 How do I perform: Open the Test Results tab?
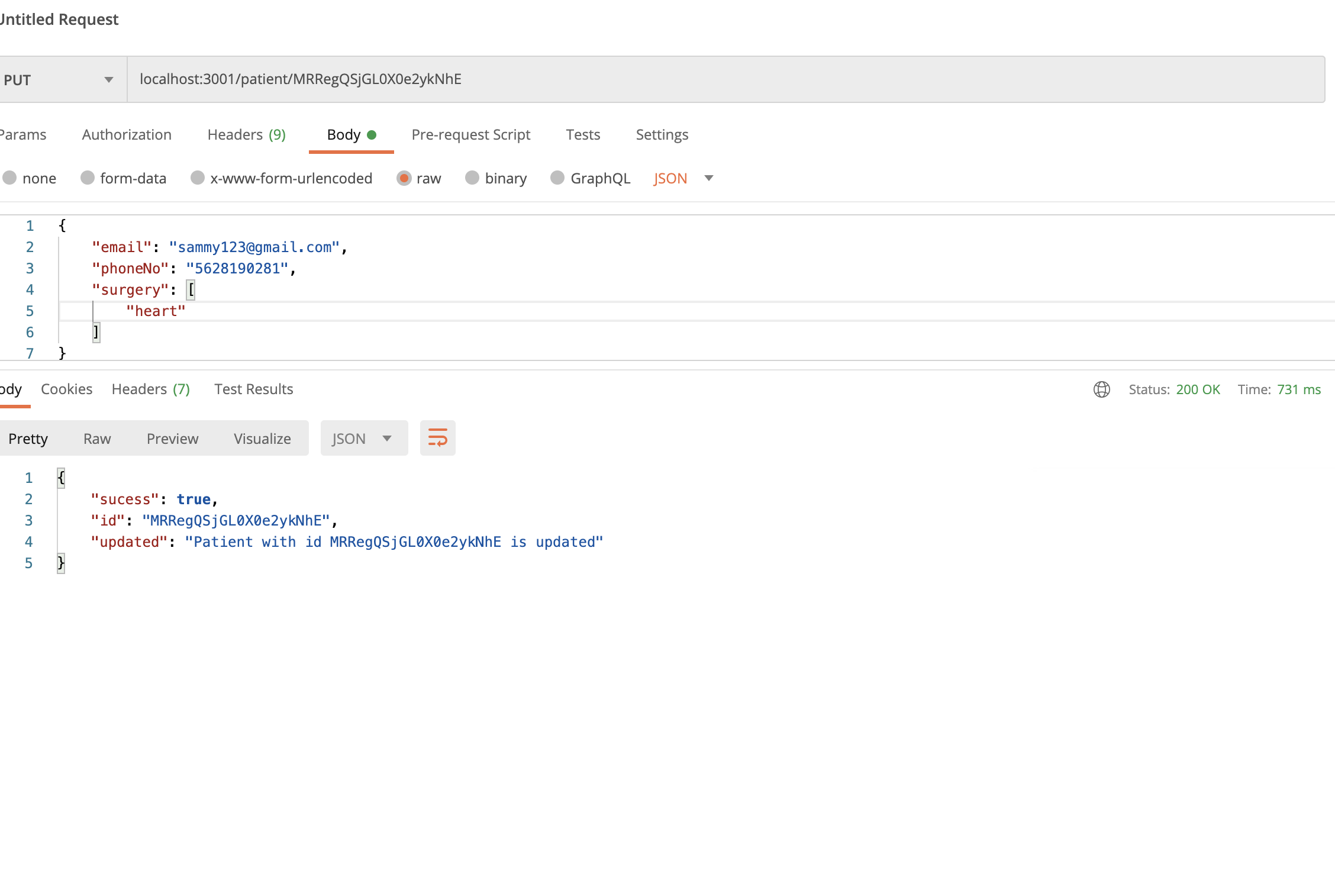tap(253, 389)
